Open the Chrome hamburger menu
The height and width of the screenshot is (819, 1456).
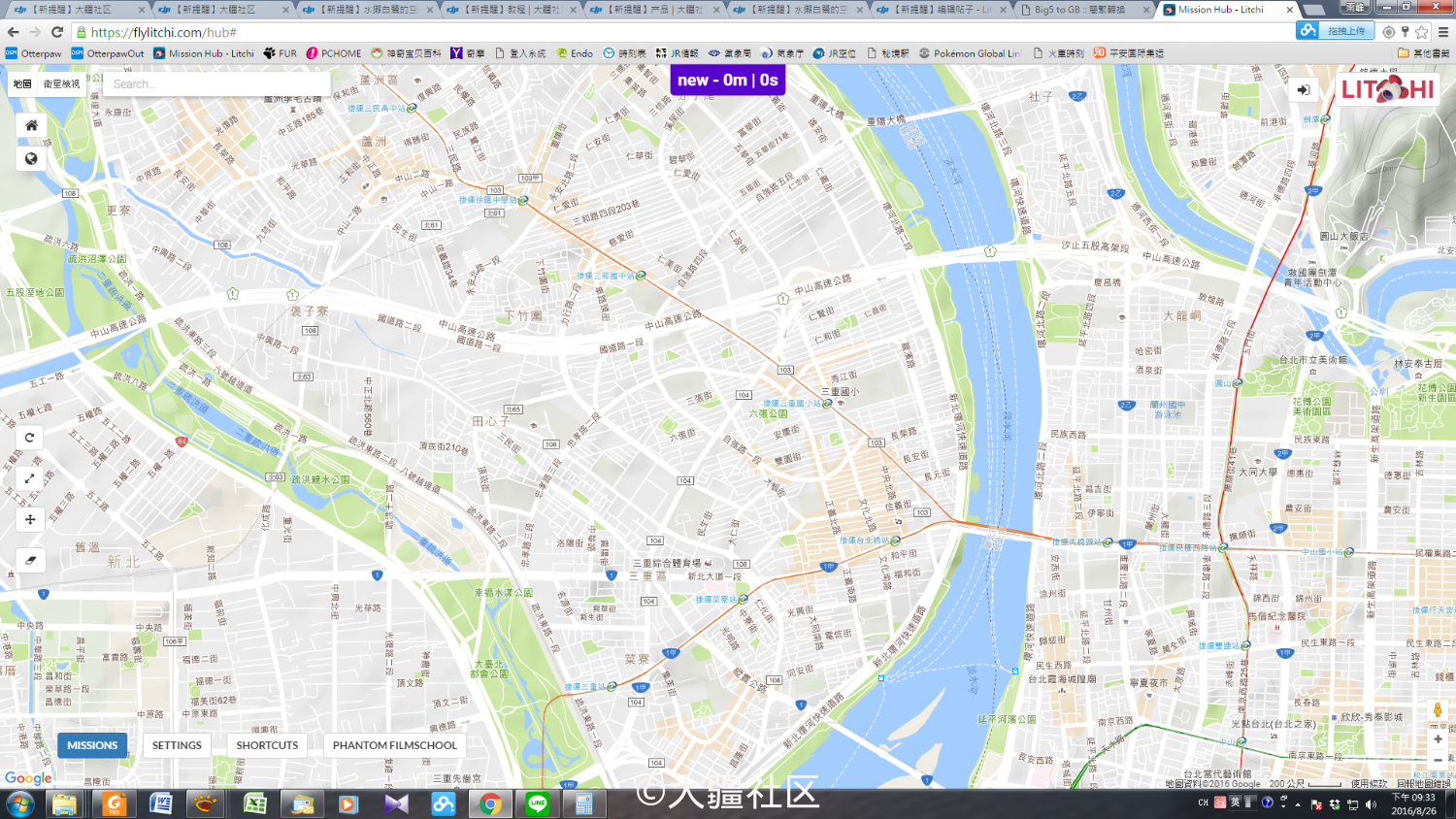click(x=1443, y=32)
